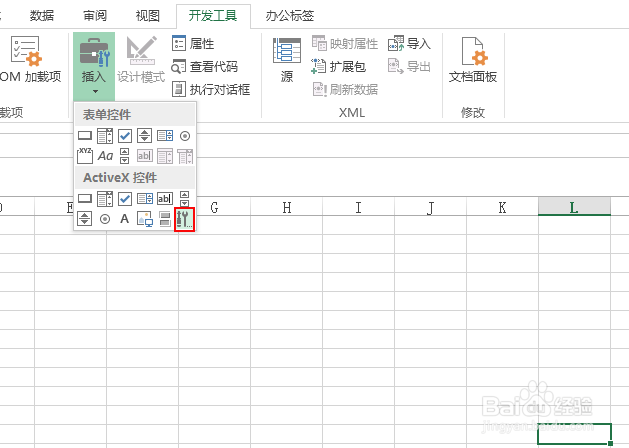This screenshot has height=448, width=629.
Task: Insert an ActiveX Scroll Bar
Action: point(185,199)
